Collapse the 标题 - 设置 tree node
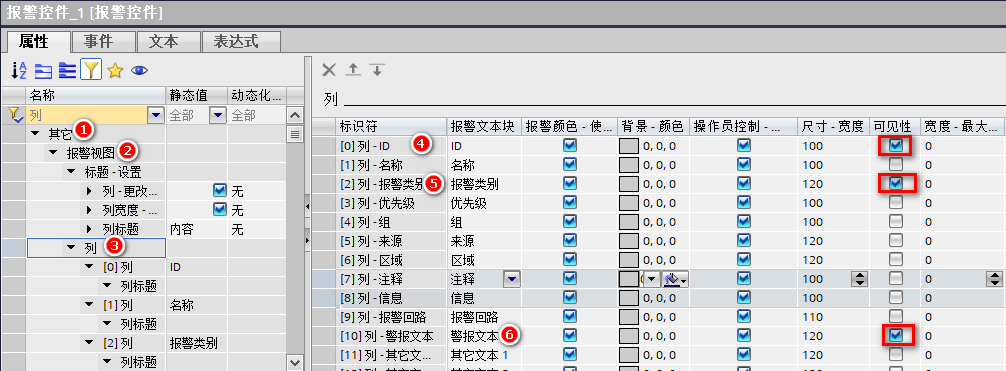1006x371 pixels. [71, 172]
